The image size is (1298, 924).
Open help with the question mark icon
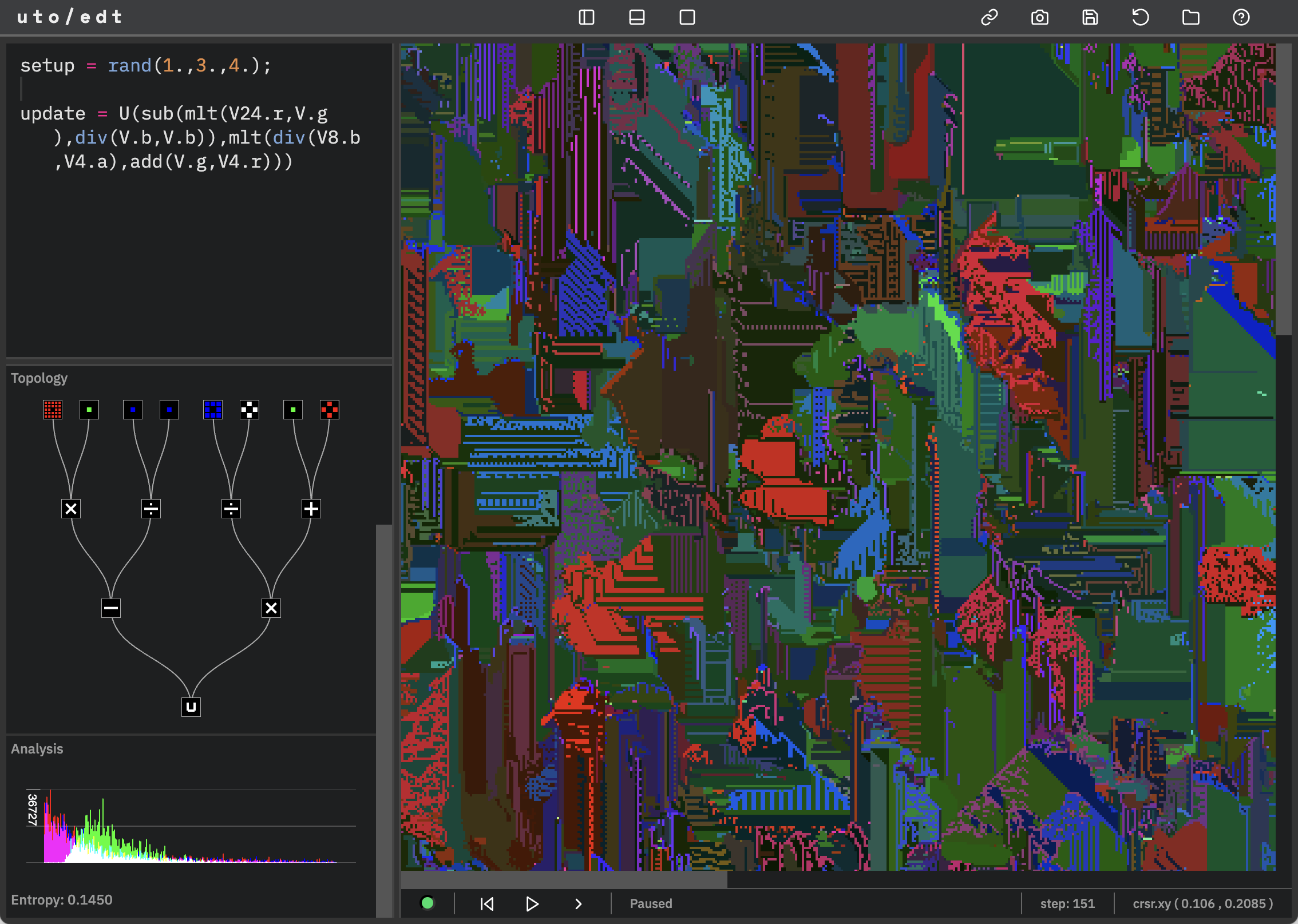1241,17
